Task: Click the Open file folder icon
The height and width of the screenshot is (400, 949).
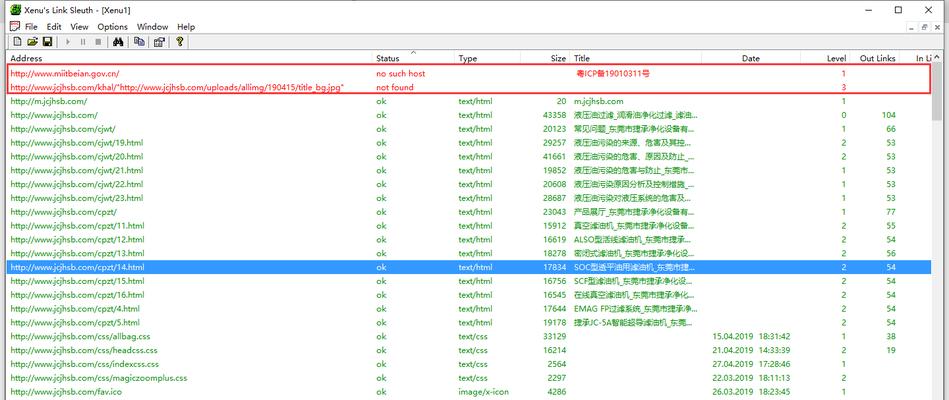Action: coord(32,42)
